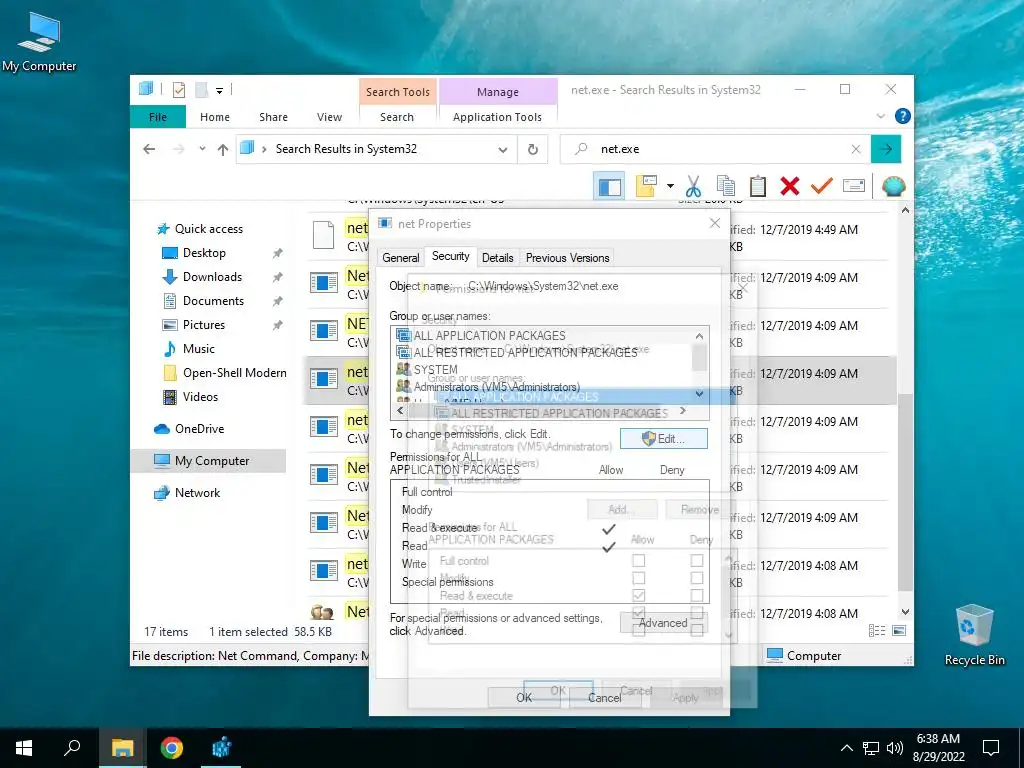Click the new folder icon in title bar

201,90
